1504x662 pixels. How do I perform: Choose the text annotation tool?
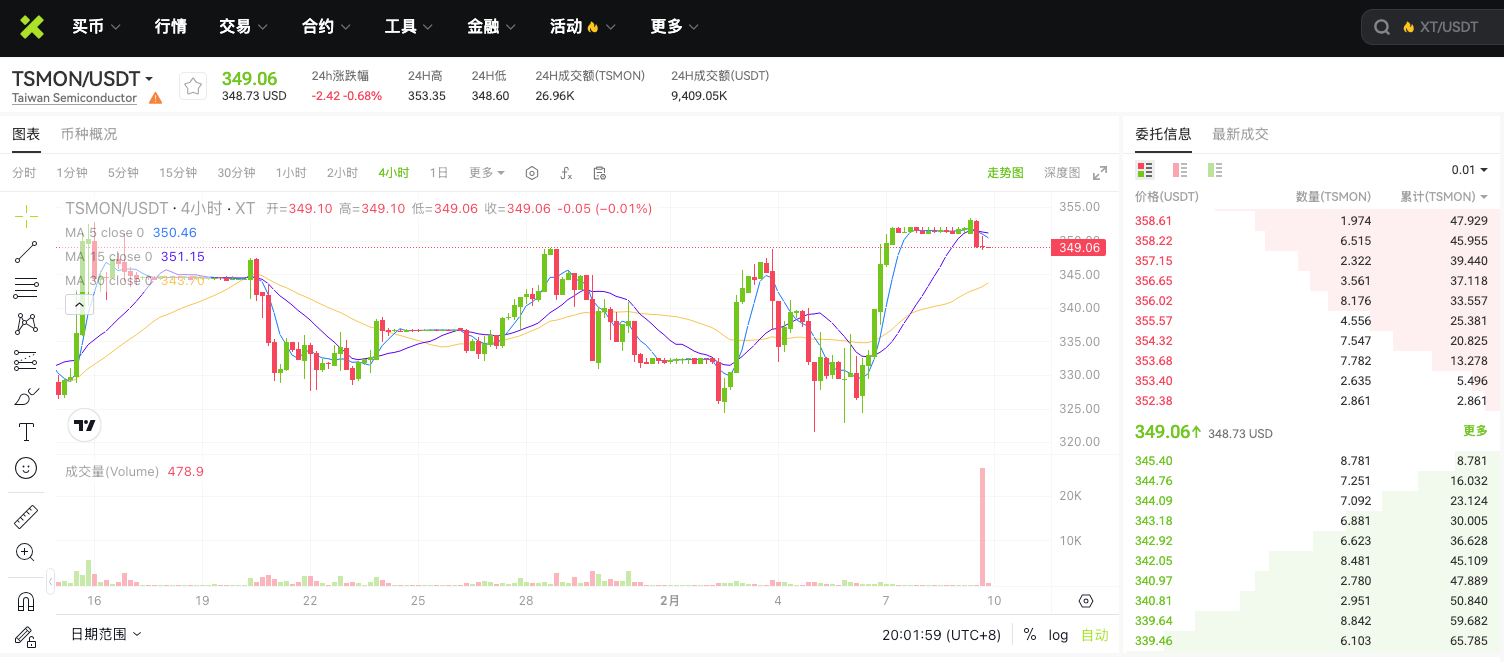tap(26, 432)
